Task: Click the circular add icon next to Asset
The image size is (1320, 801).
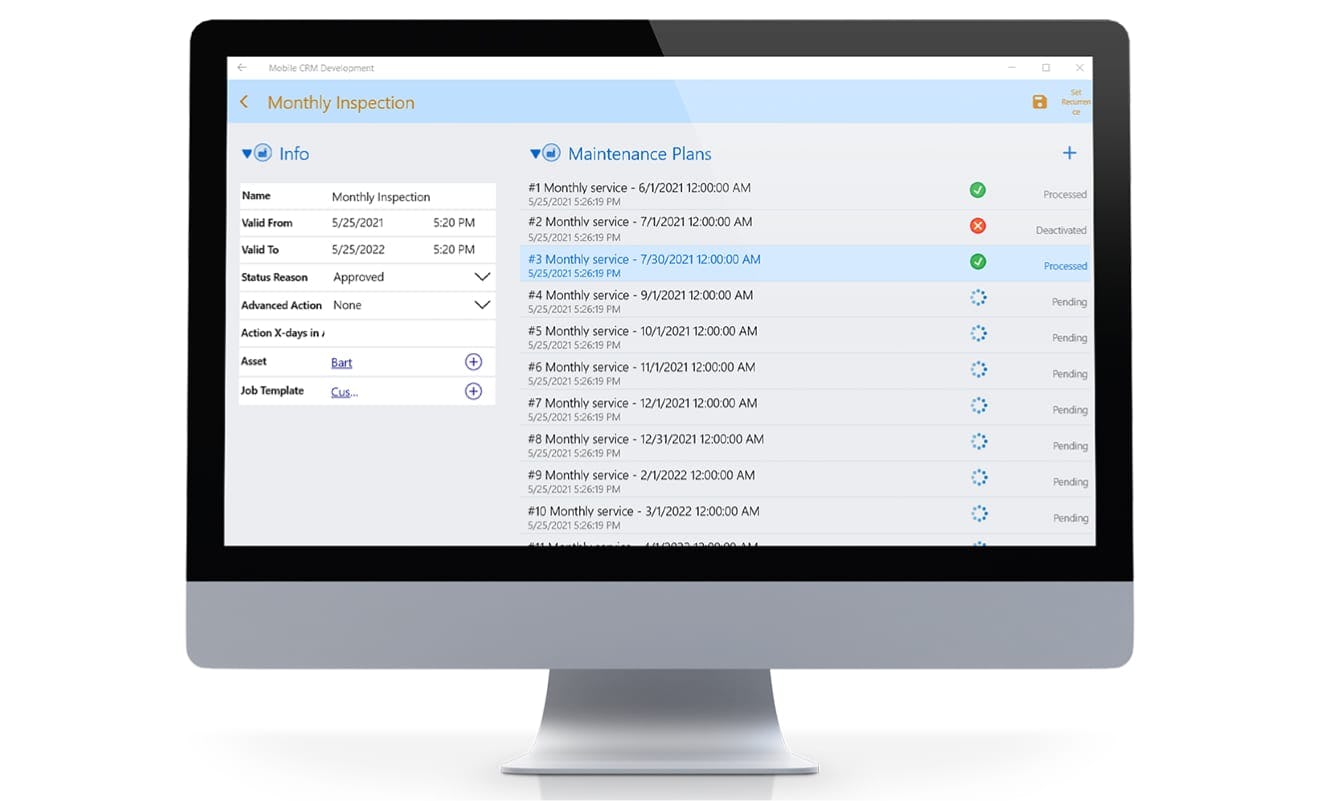Action: point(473,361)
